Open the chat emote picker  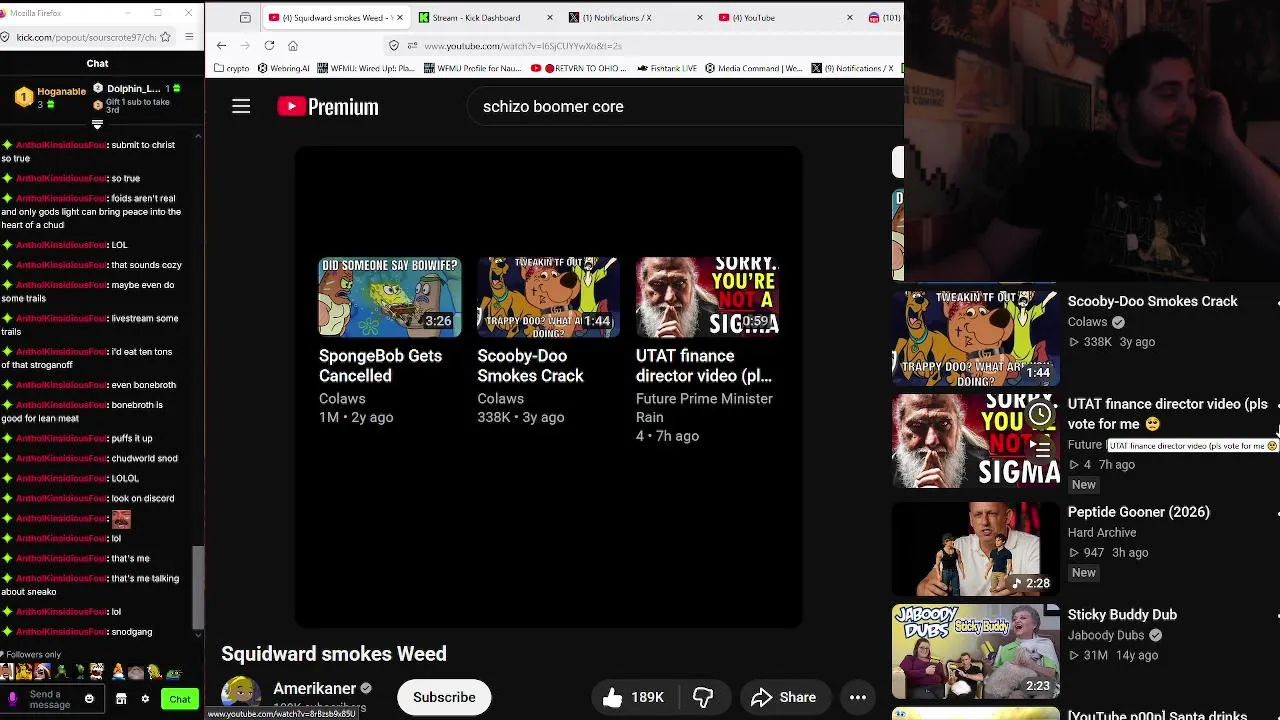click(89, 699)
